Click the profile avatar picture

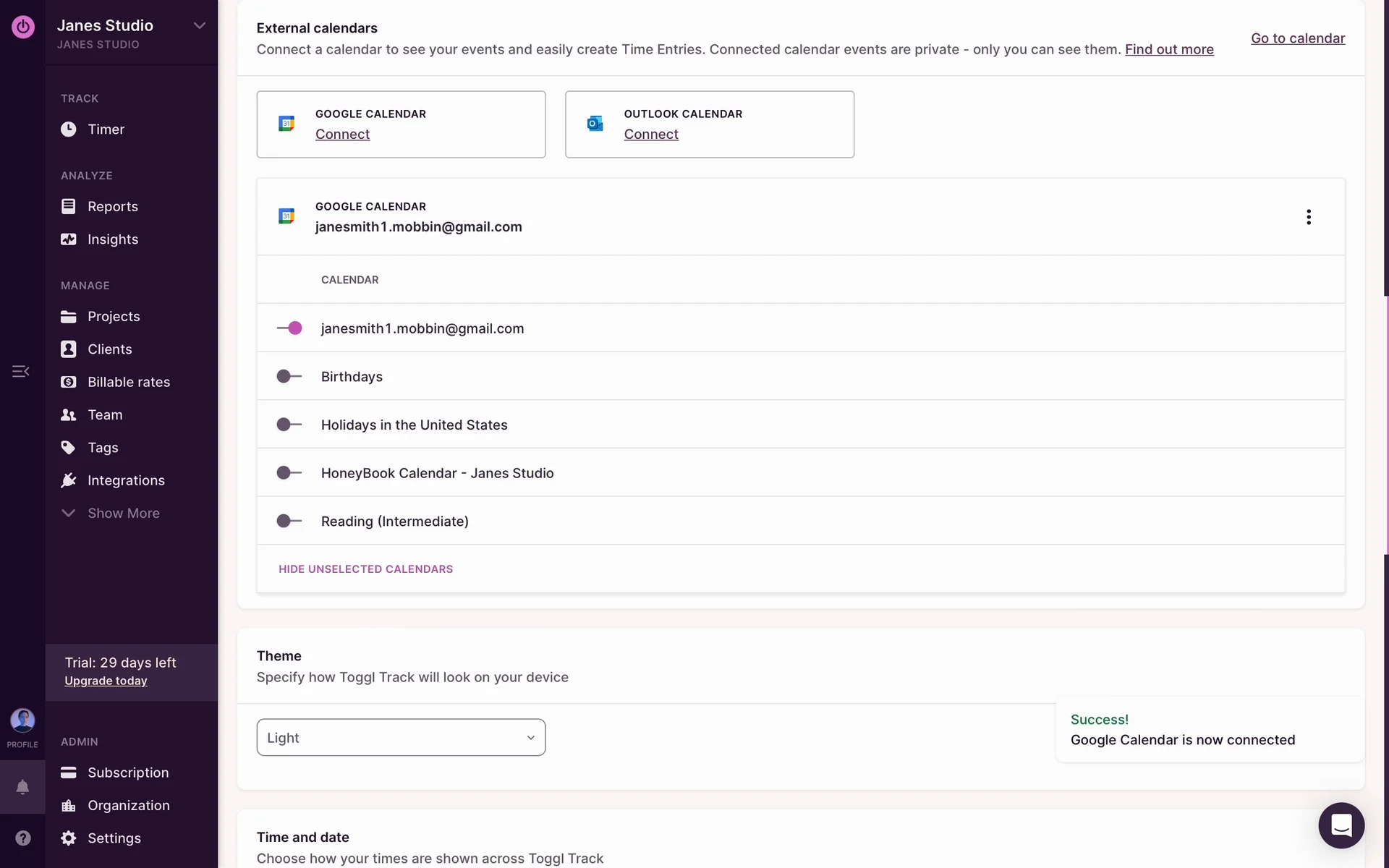[x=22, y=720]
